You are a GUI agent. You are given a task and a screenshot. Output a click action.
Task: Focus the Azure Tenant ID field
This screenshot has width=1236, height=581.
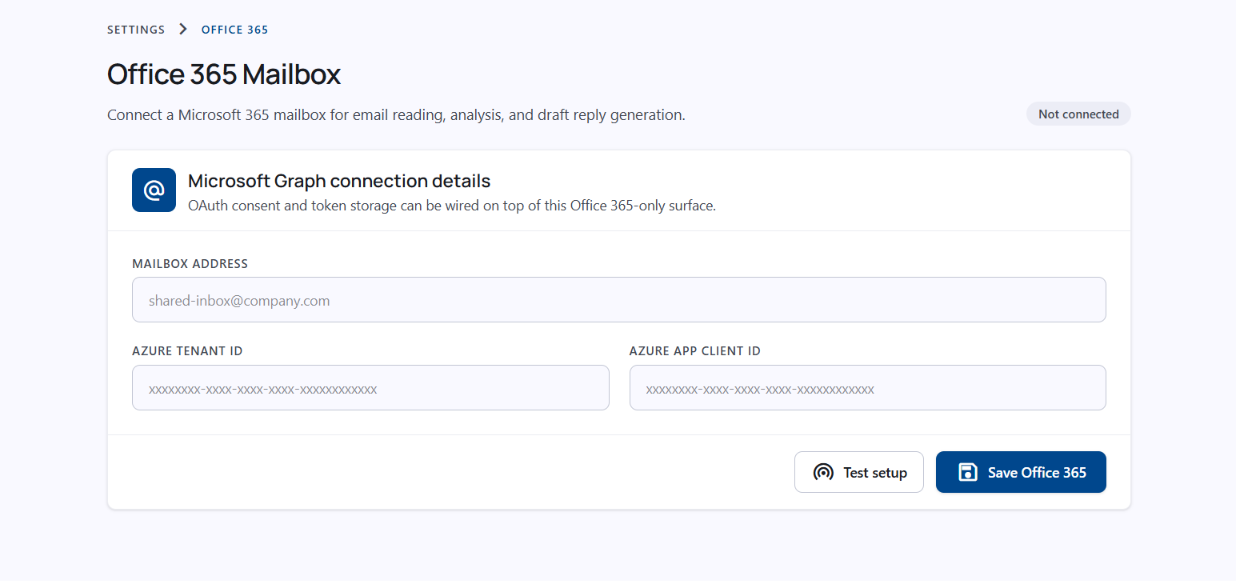tap(371, 388)
